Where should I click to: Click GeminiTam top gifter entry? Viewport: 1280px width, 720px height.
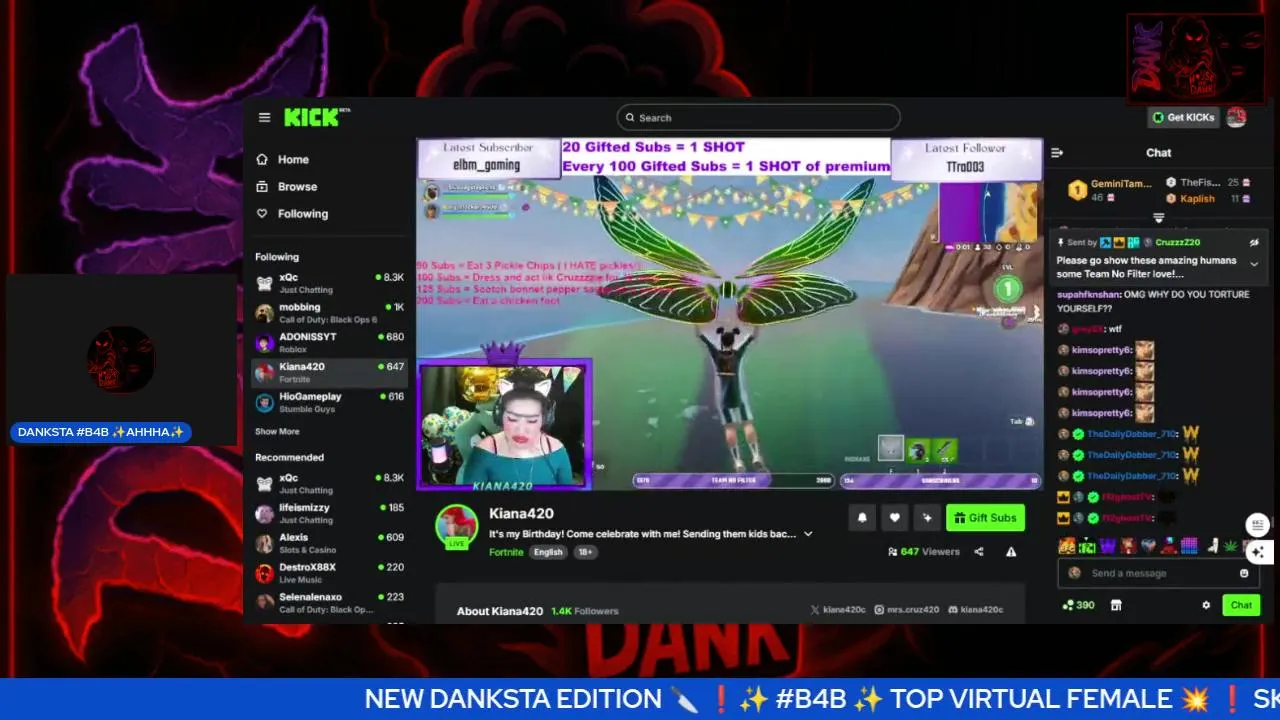pyautogui.click(x=1110, y=189)
